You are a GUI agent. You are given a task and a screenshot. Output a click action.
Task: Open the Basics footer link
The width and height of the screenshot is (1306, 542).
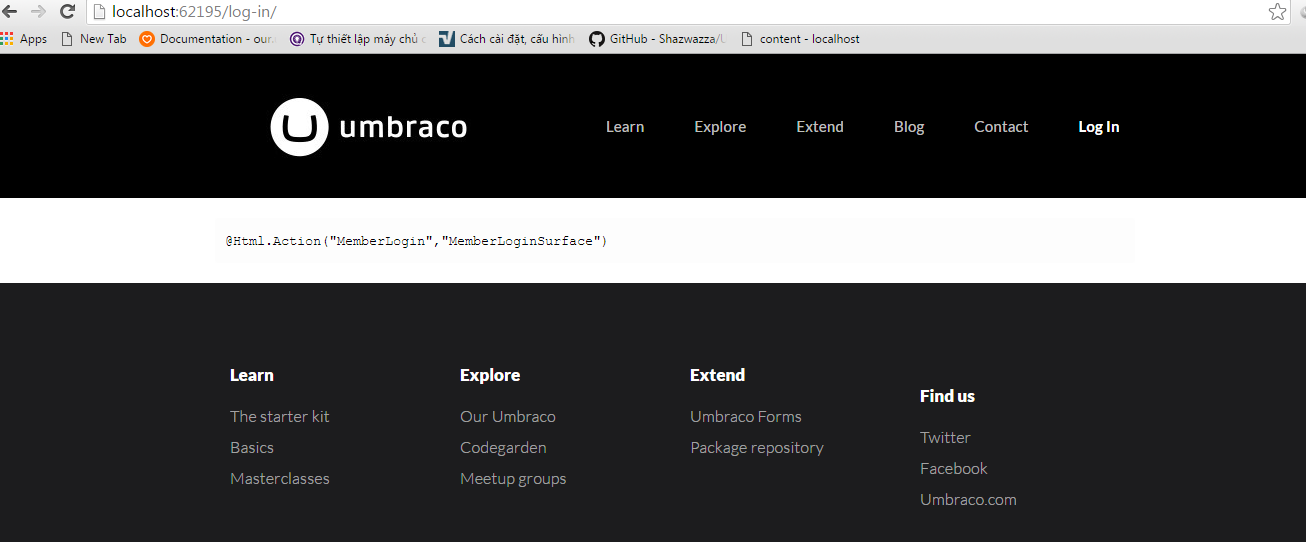pyautogui.click(x=252, y=447)
